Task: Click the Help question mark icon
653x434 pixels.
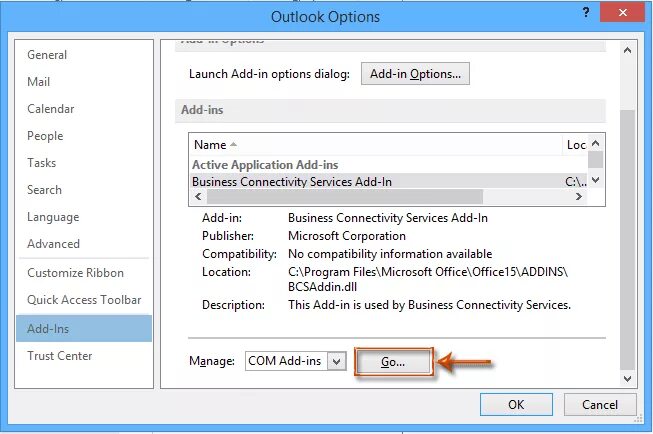Action: (x=586, y=12)
